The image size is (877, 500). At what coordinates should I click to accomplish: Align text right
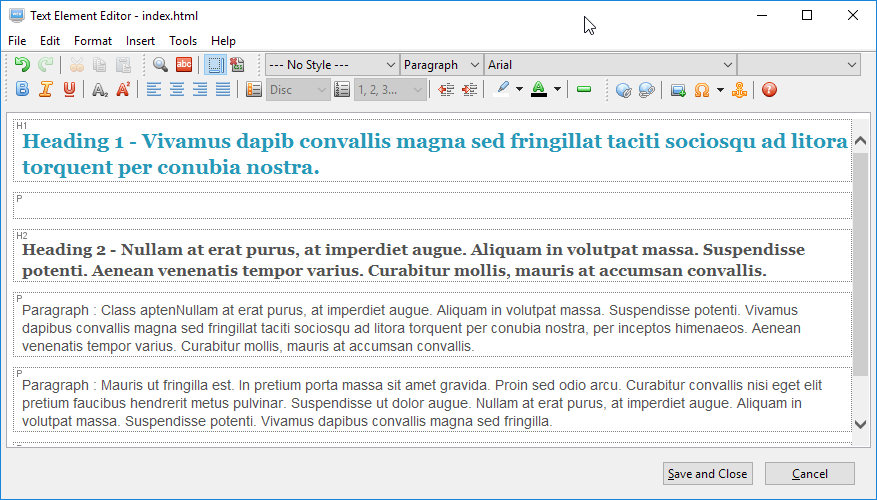tap(200, 89)
